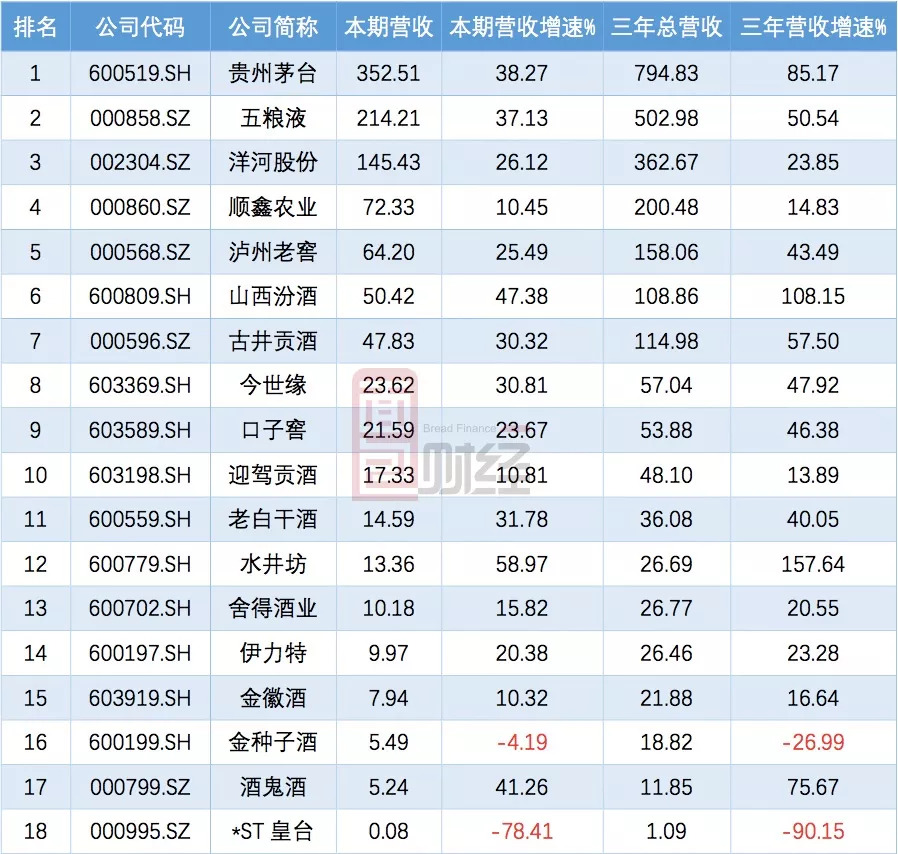Click the three-year growth 23.85
Viewport: 898px width, 854px height.
pos(813,162)
